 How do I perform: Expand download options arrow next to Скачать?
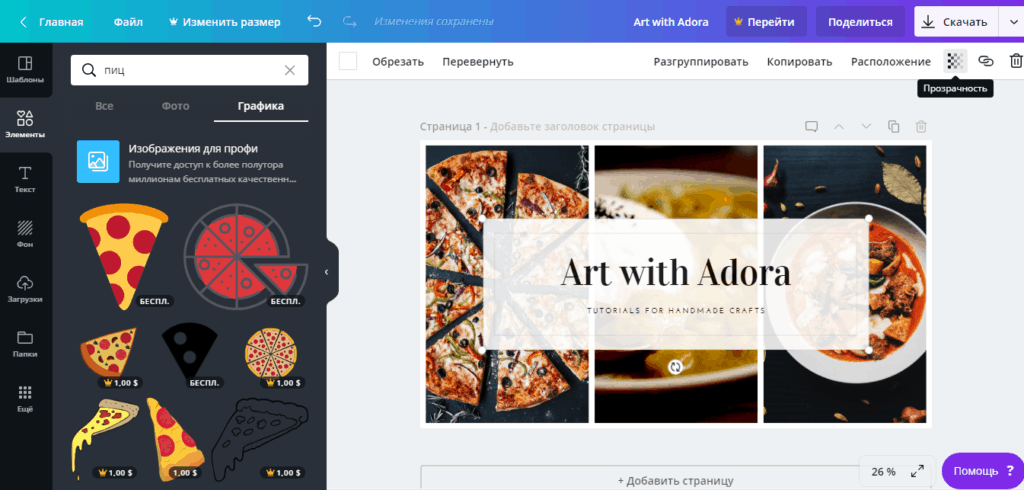(1009, 22)
